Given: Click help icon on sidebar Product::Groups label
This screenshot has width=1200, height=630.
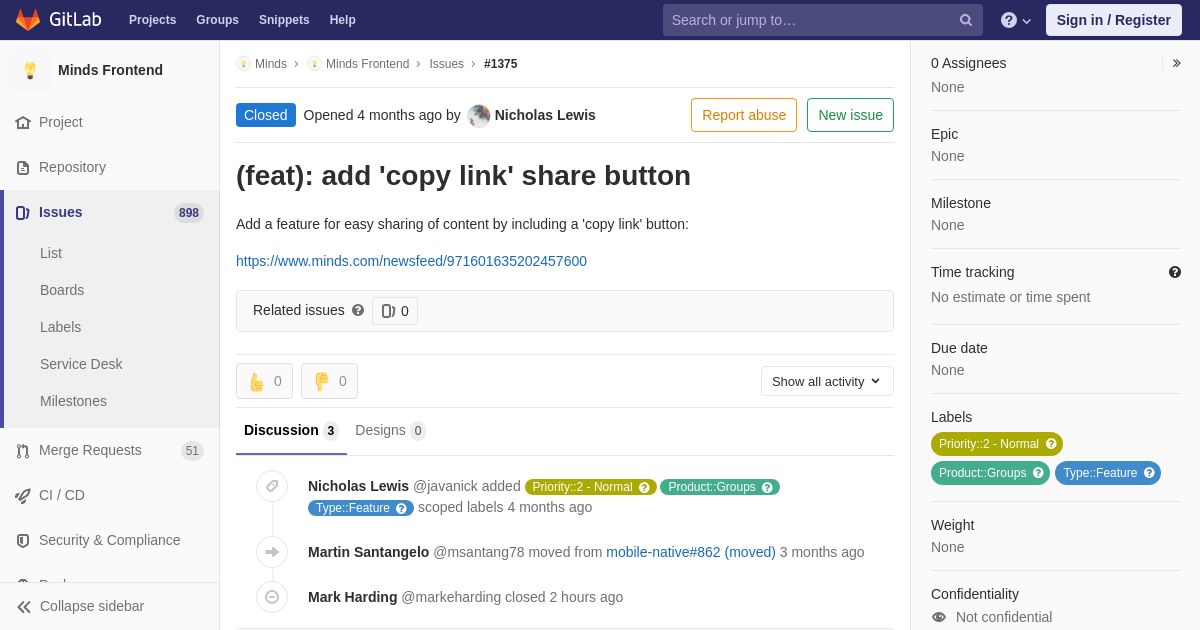Looking at the screenshot, I should point(1038,473).
